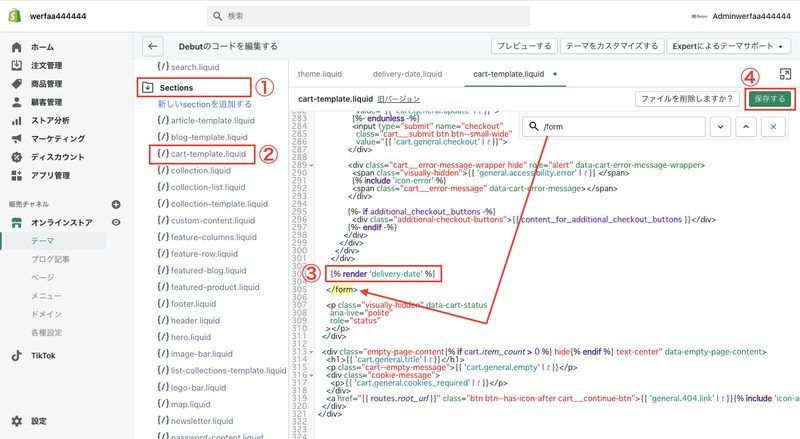Open older versions (旧バージョン) link

tap(398, 99)
